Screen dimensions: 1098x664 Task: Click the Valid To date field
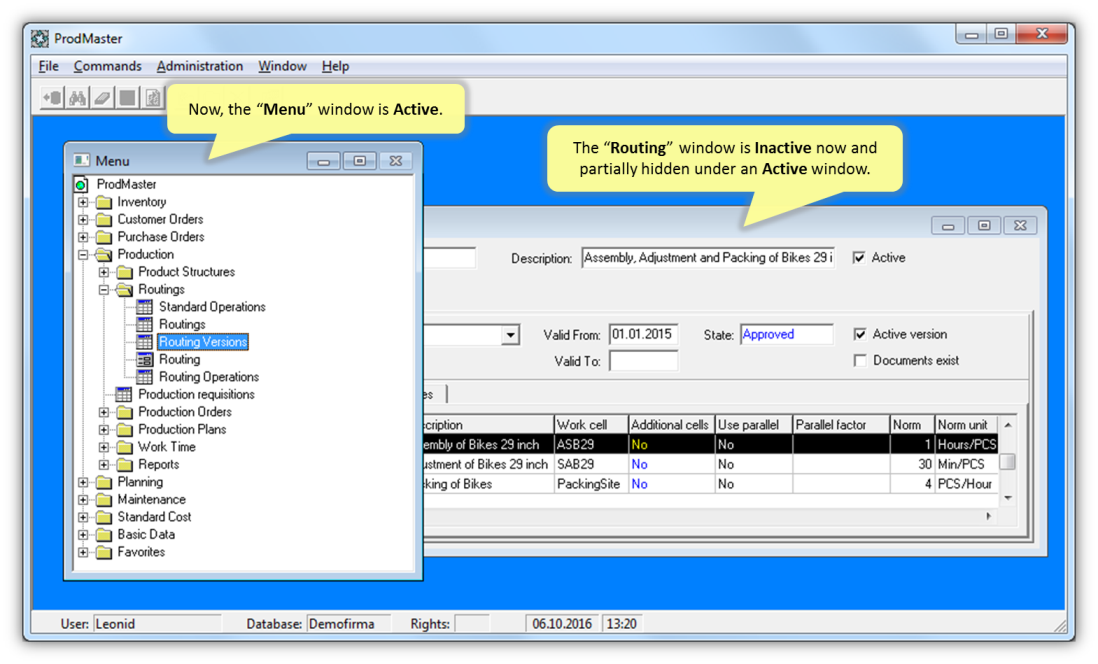643,361
